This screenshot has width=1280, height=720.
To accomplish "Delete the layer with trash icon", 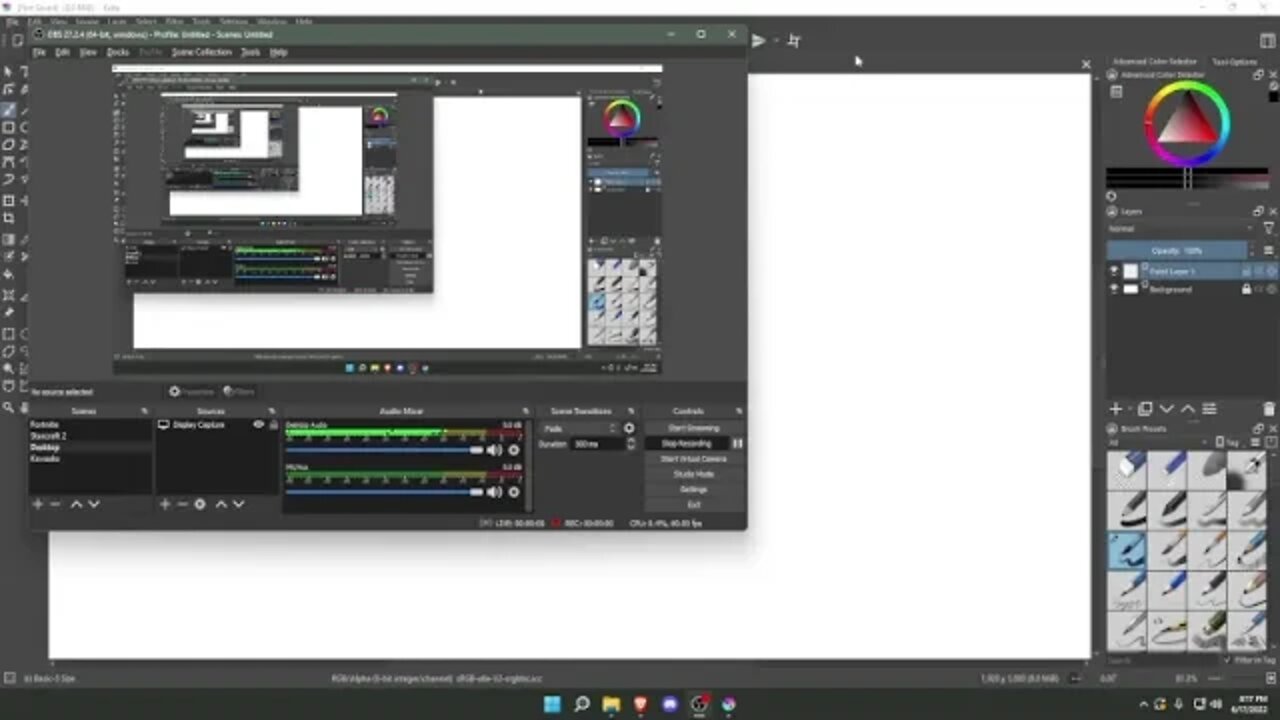I will 1269,409.
